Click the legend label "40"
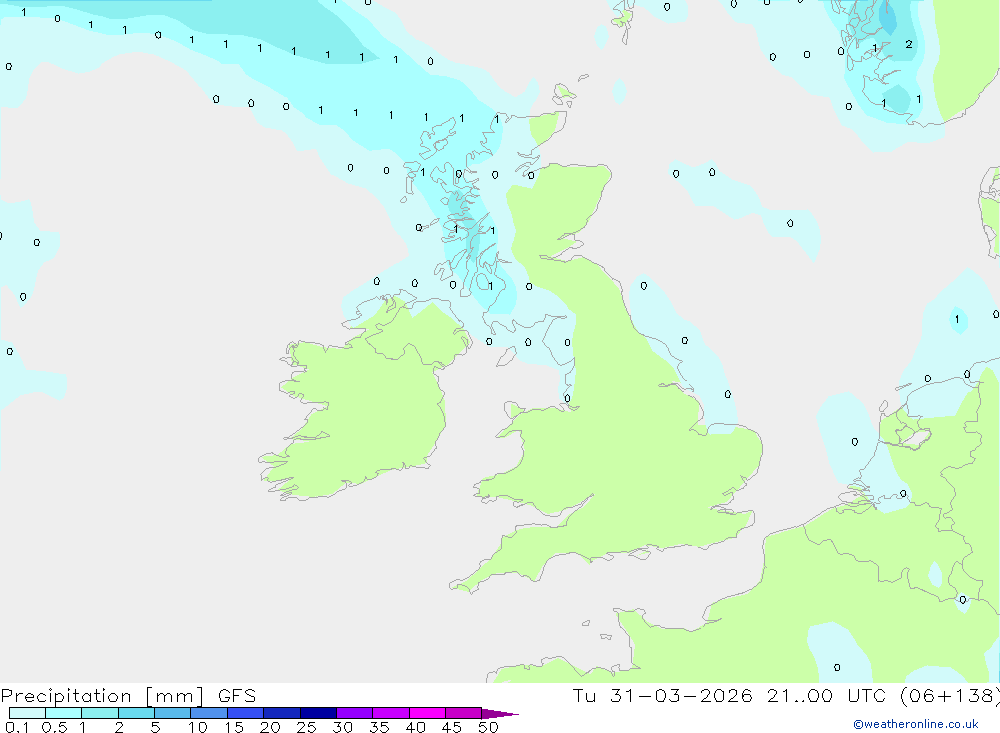This screenshot has width=1000, height=733. 415,727
